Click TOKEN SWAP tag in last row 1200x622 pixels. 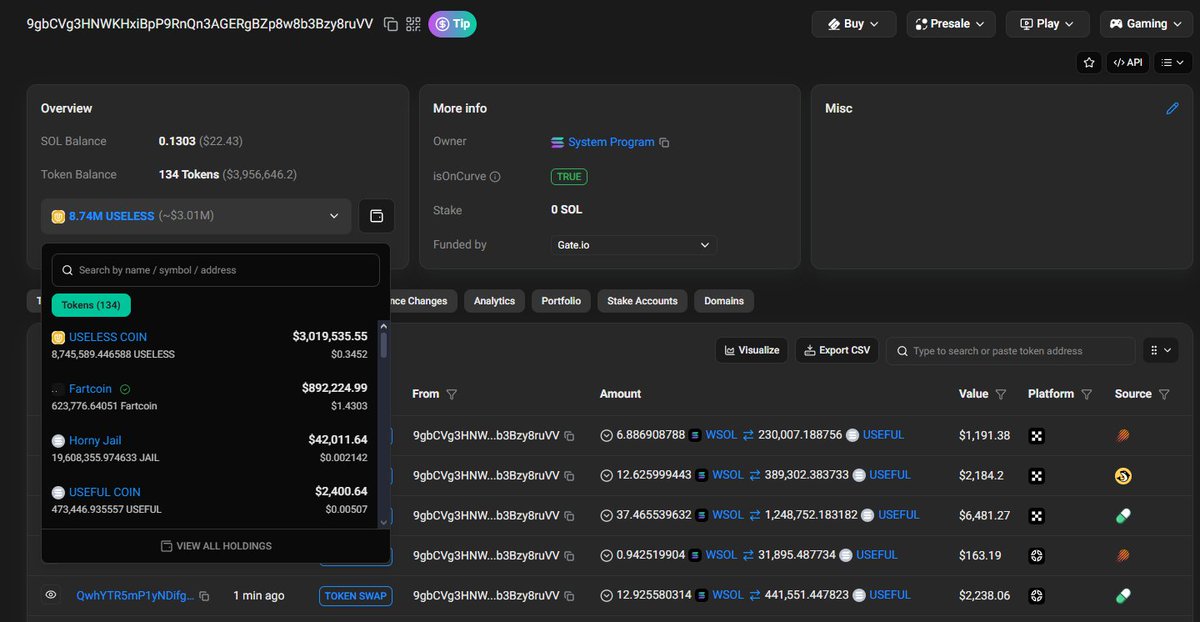click(x=356, y=595)
